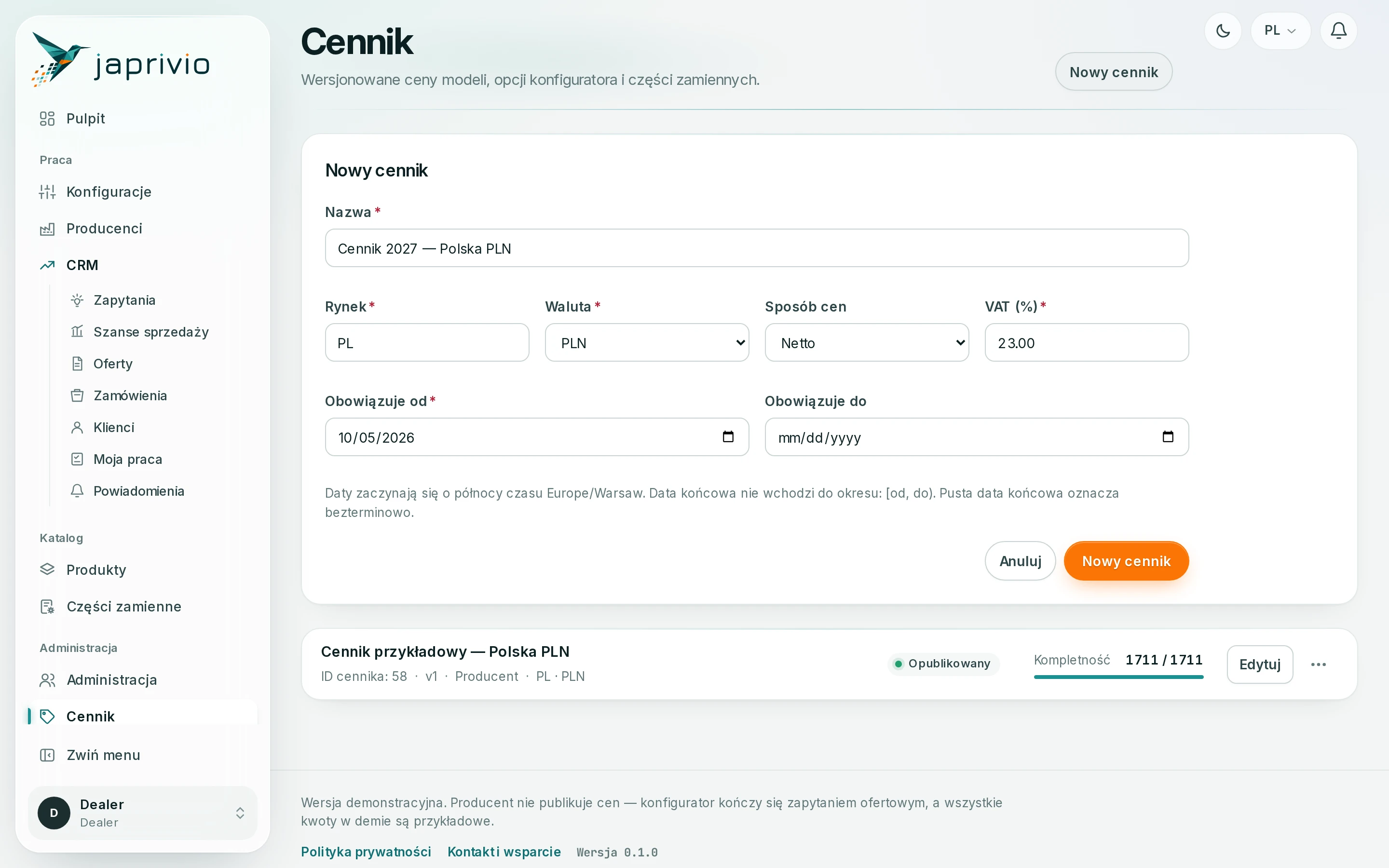Open the Sposób cen Netto dropdown
Image resolution: width=1389 pixels, height=868 pixels.
click(x=867, y=343)
